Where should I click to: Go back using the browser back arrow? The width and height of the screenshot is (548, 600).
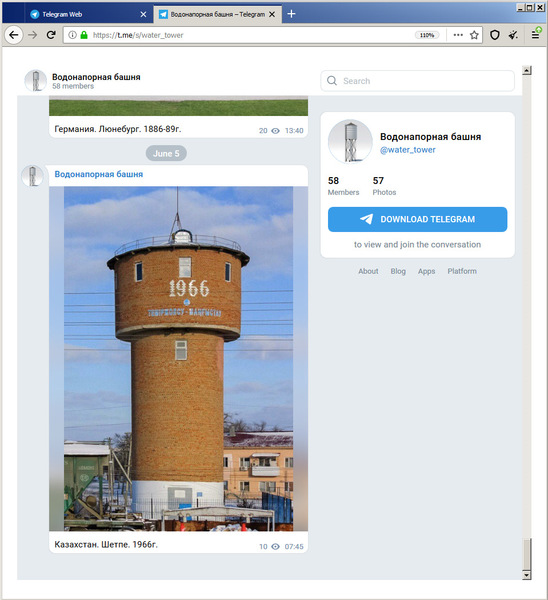click(x=14, y=35)
